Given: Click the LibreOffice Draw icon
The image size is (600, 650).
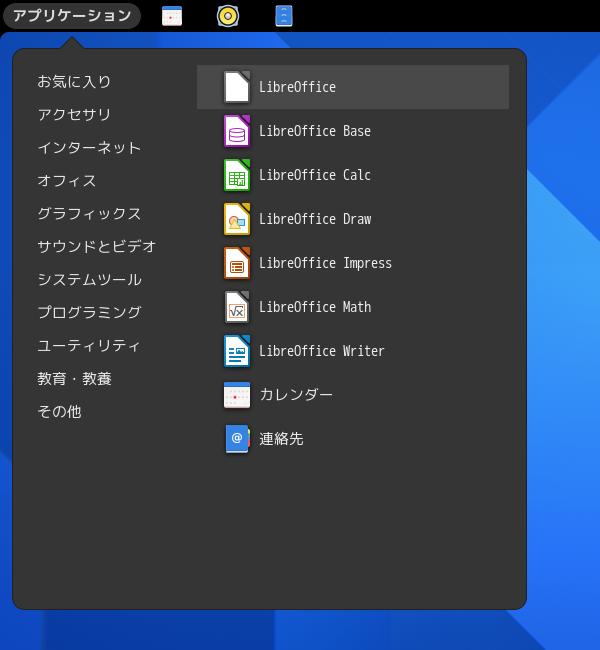Looking at the screenshot, I should (x=237, y=219).
